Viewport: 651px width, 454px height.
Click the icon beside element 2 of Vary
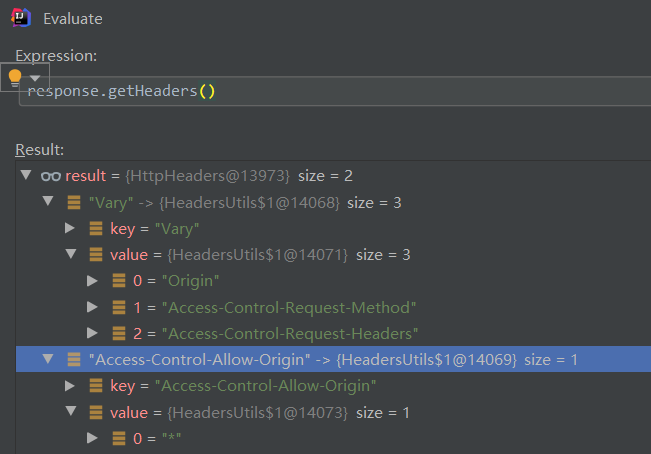pyautogui.click(x=117, y=333)
